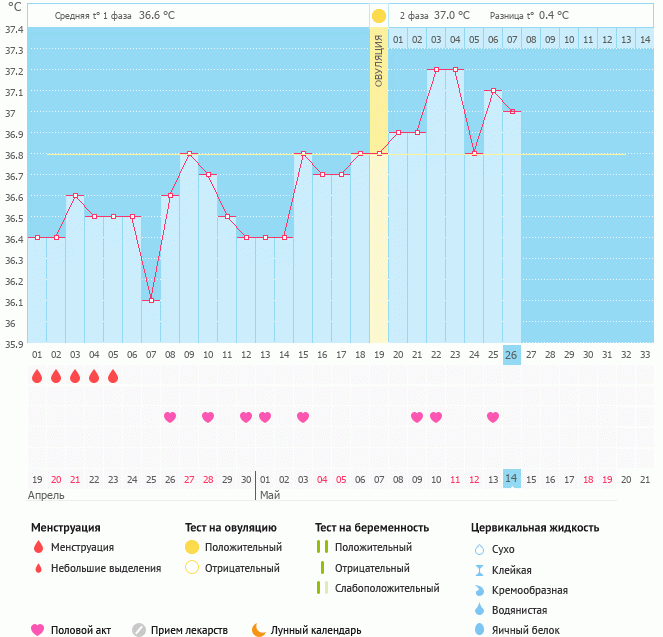The image size is (663, 637).
Task: Click the empty circle beside Отрицательный ovulation test
Action: click(x=192, y=568)
